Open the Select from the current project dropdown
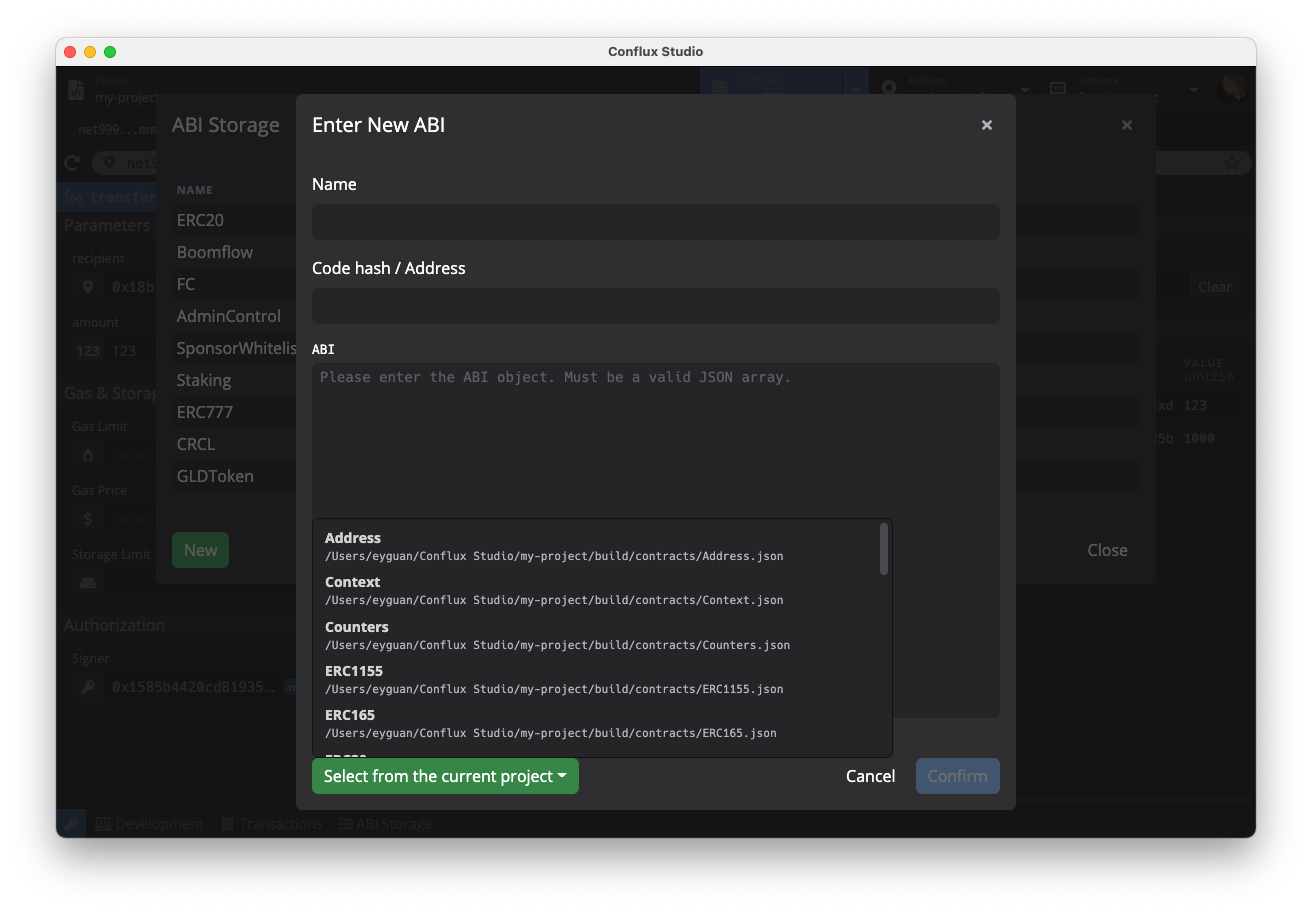This screenshot has width=1312, height=912. click(445, 776)
